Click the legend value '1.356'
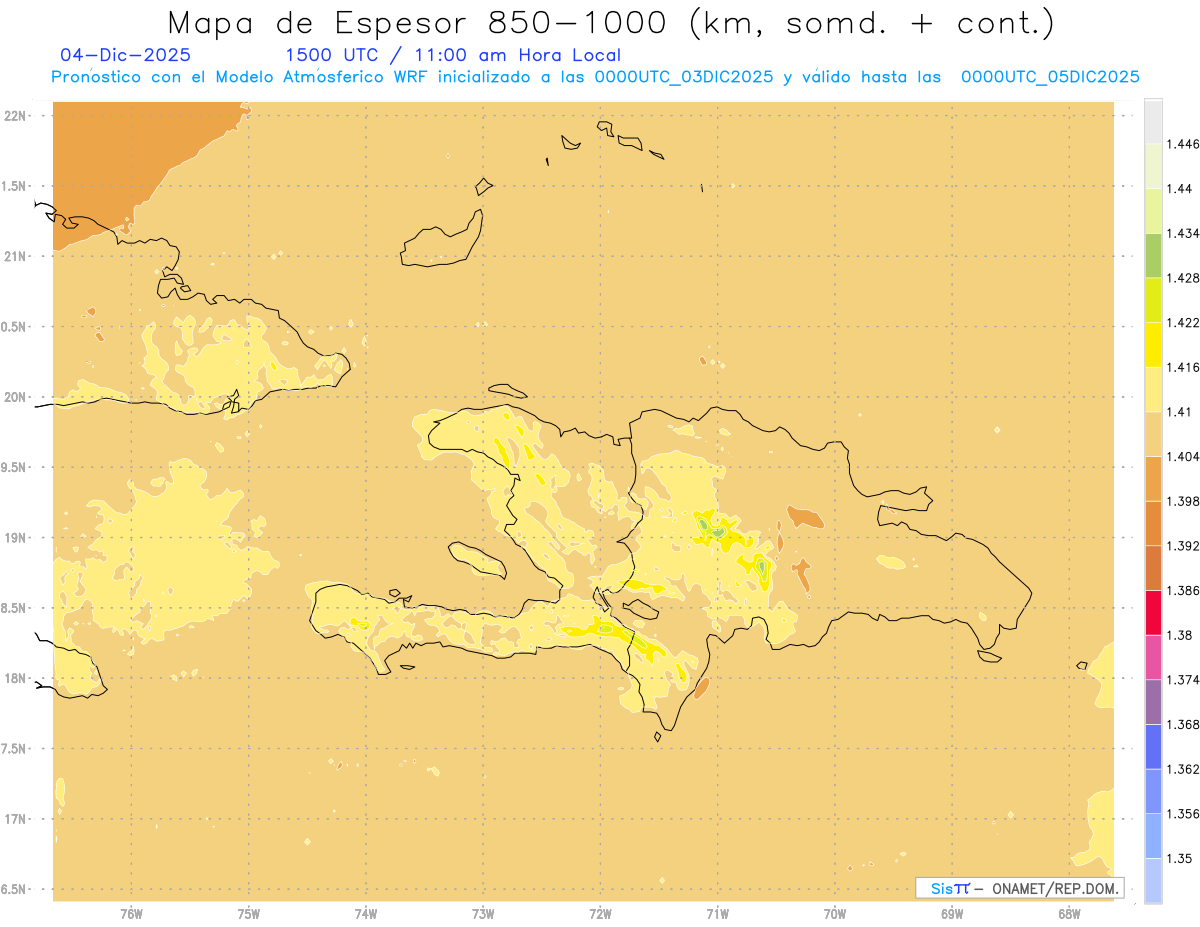 click(1183, 814)
